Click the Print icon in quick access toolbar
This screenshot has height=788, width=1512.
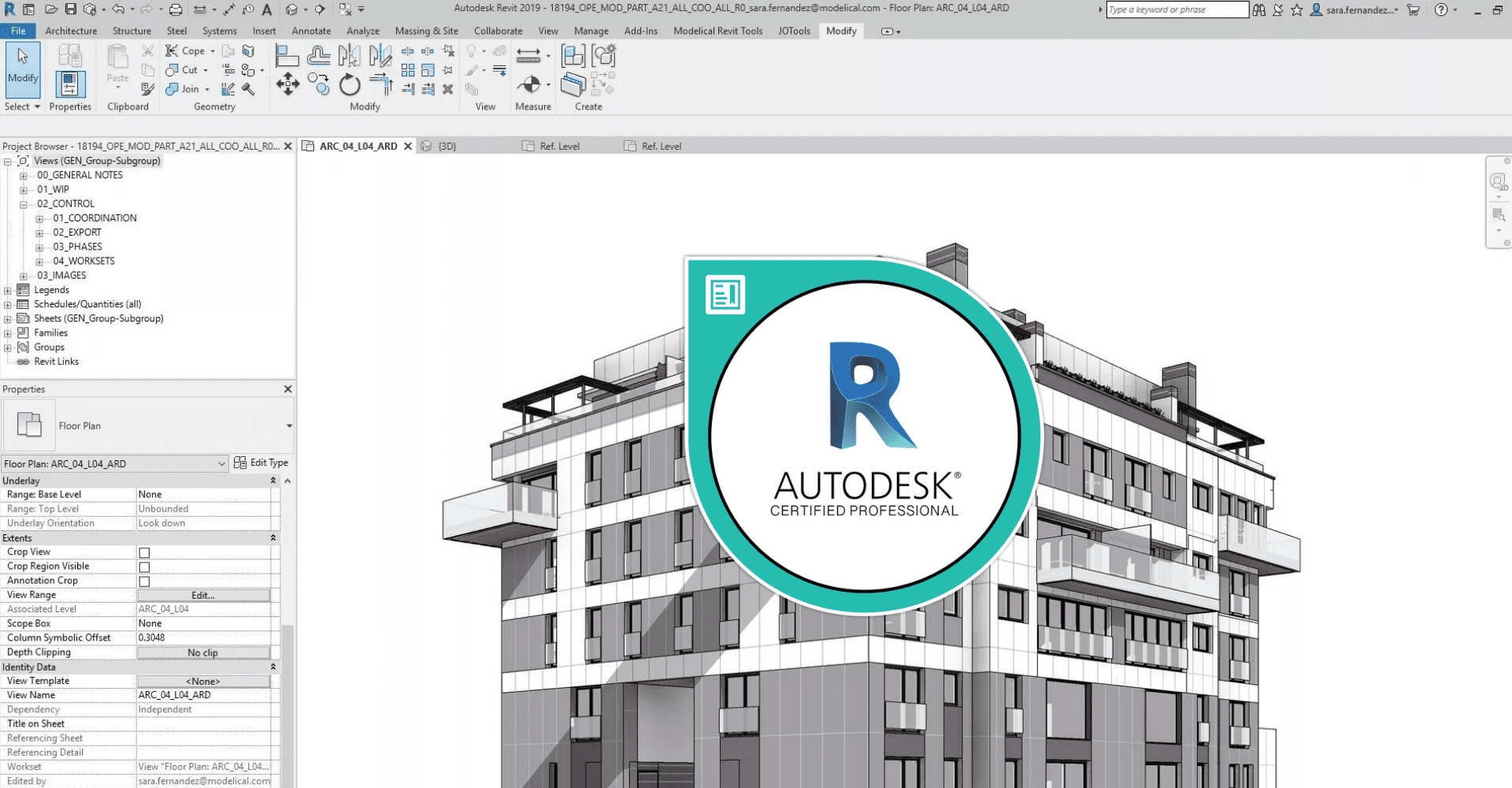point(176,9)
